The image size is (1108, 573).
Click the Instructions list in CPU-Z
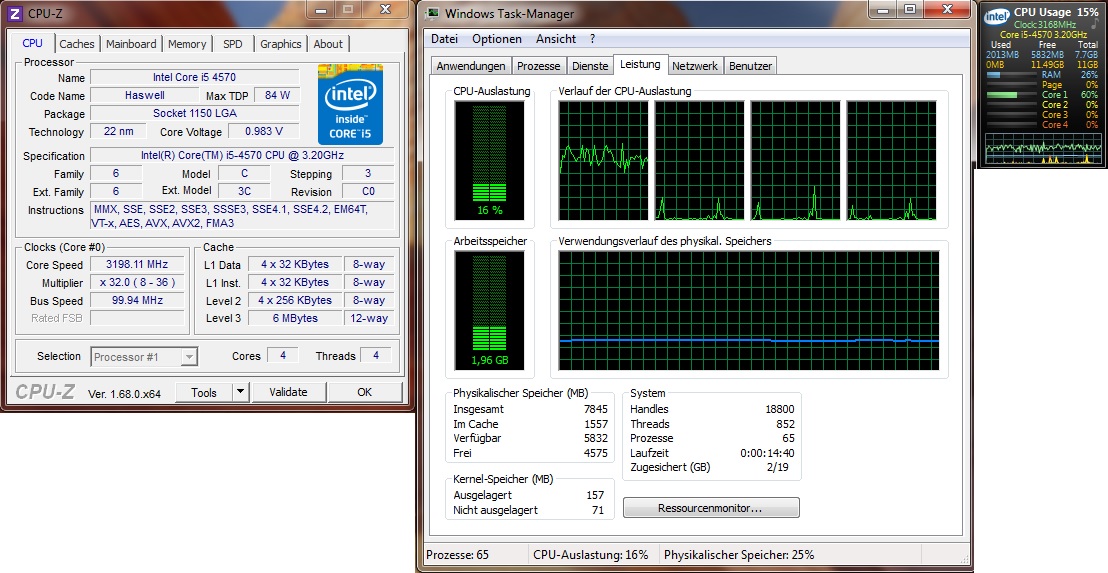(x=242, y=215)
